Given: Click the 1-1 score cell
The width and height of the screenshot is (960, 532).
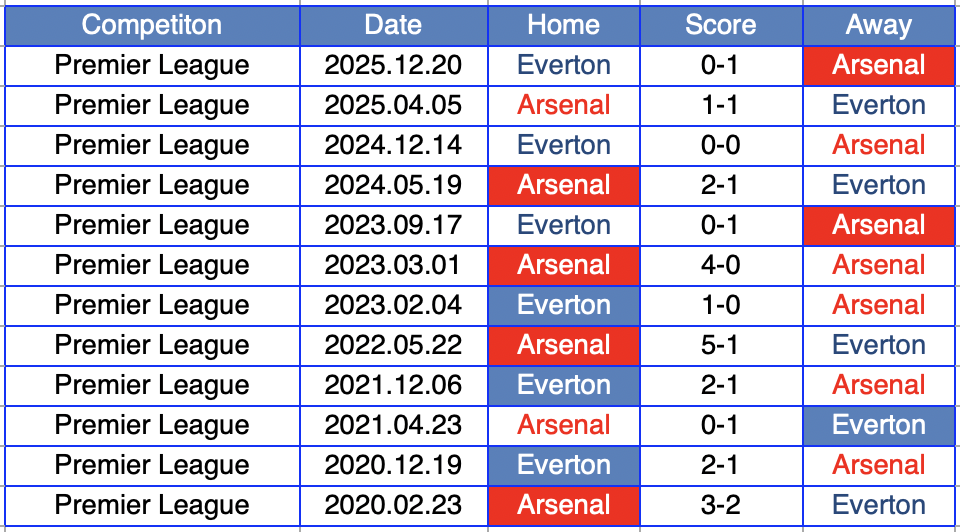Looking at the screenshot, I should tap(720, 105).
